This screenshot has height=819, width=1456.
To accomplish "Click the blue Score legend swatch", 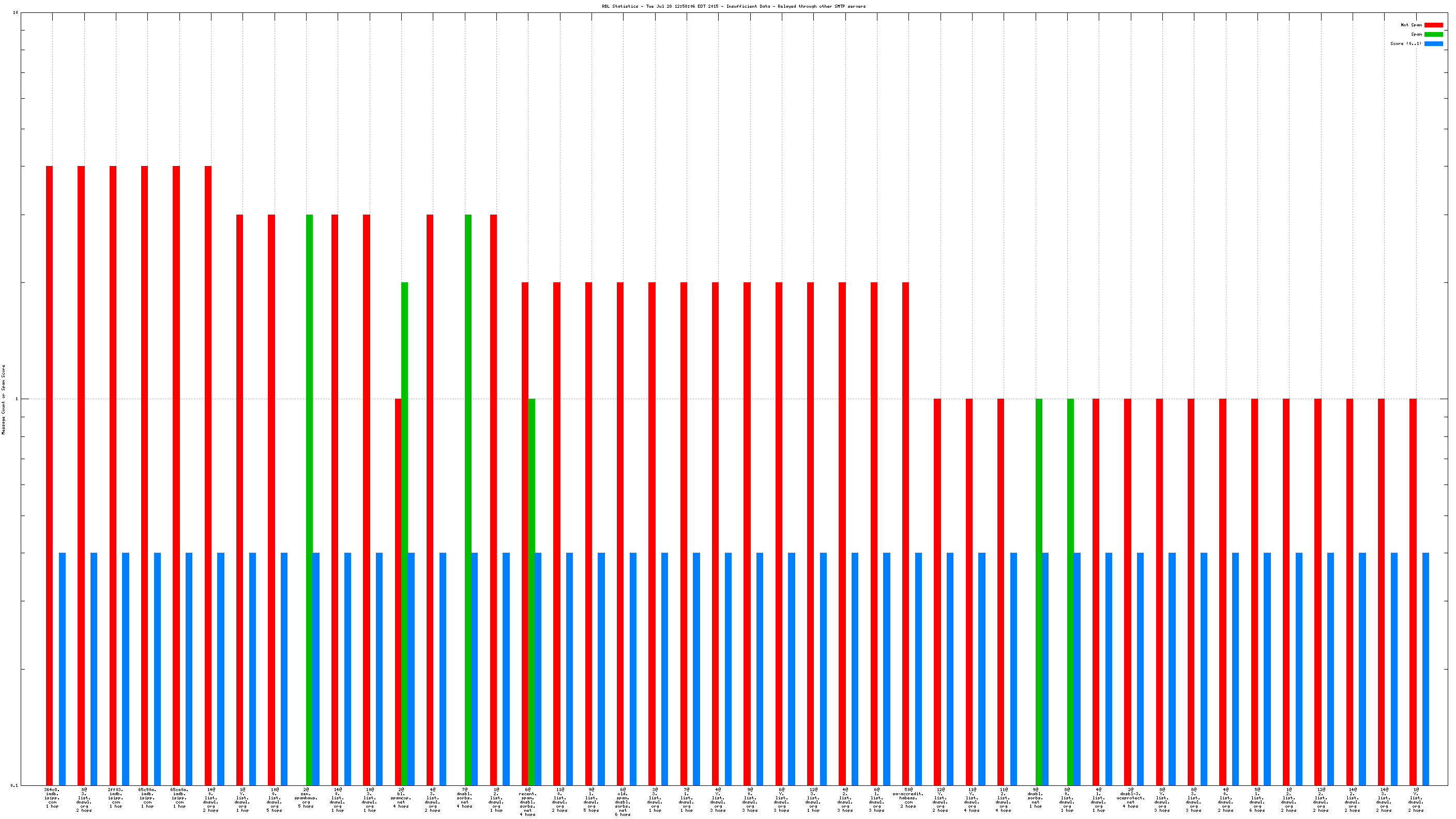I will click(1433, 43).
